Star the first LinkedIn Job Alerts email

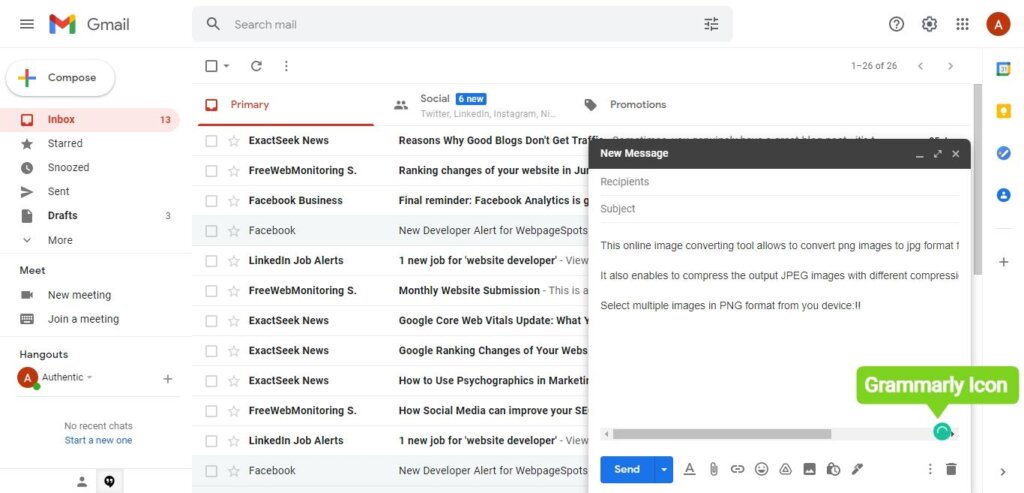coord(234,261)
